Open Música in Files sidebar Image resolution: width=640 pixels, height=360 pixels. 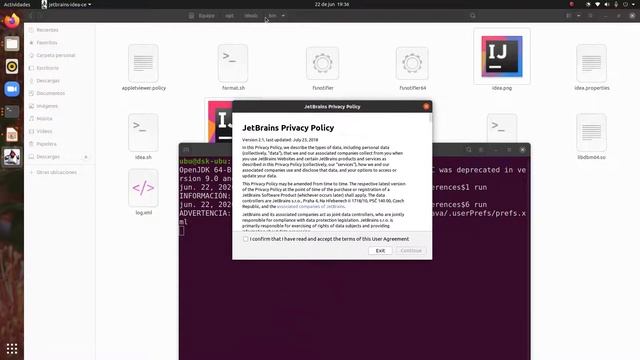point(44,118)
